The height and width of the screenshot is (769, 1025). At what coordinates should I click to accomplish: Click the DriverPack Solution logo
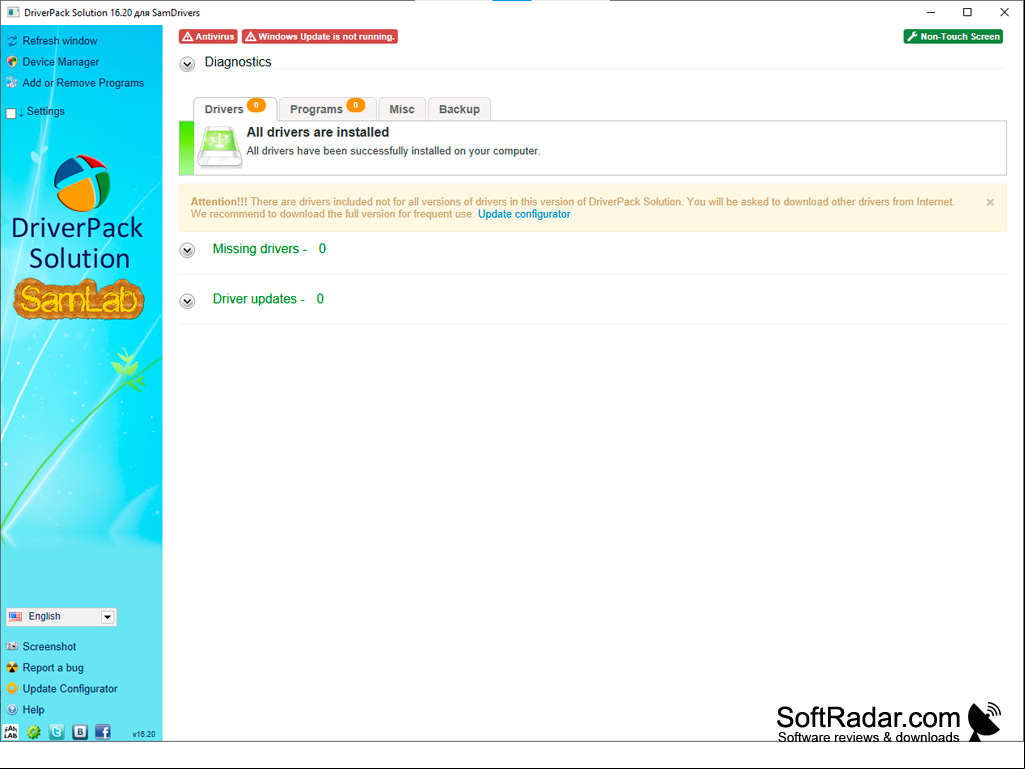(78, 213)
